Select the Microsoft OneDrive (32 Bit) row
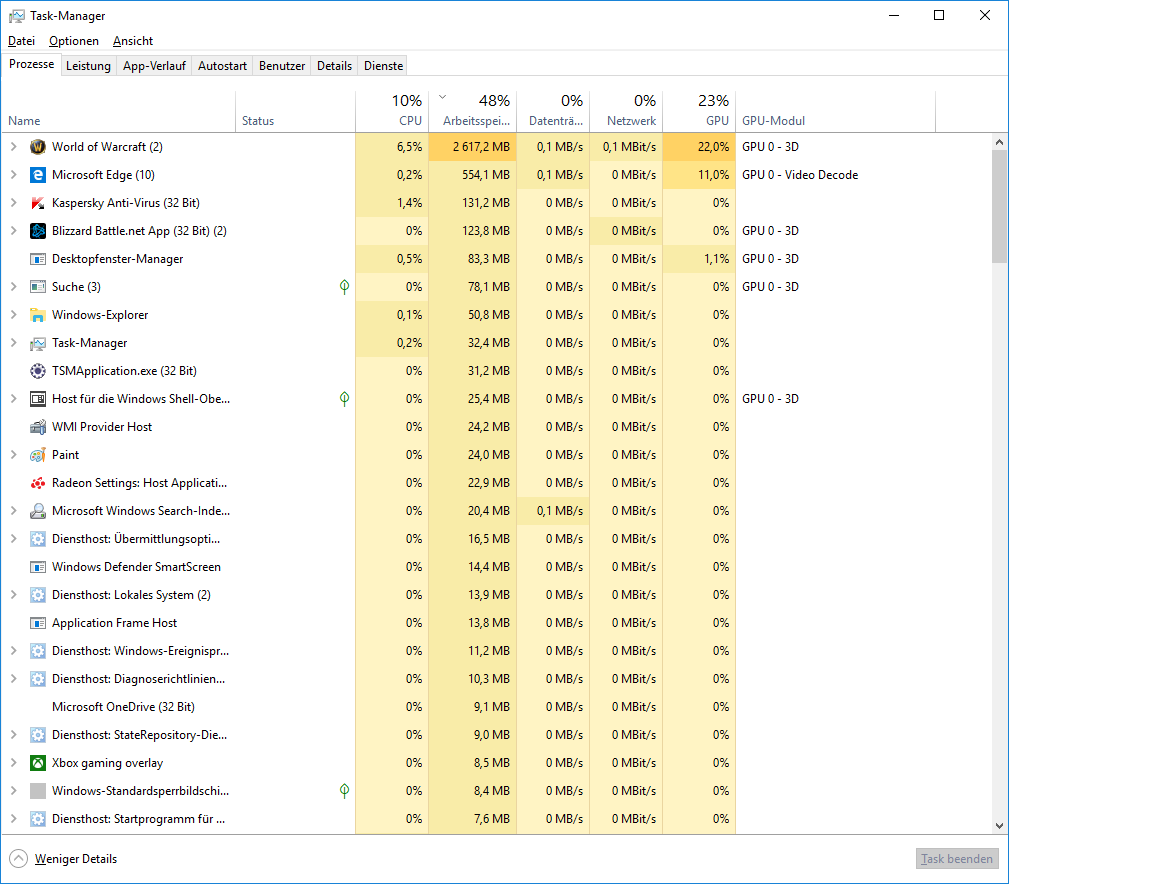The width and height of the screenshot is (1152, 884). pyautogui.click(x=497, y=707)
